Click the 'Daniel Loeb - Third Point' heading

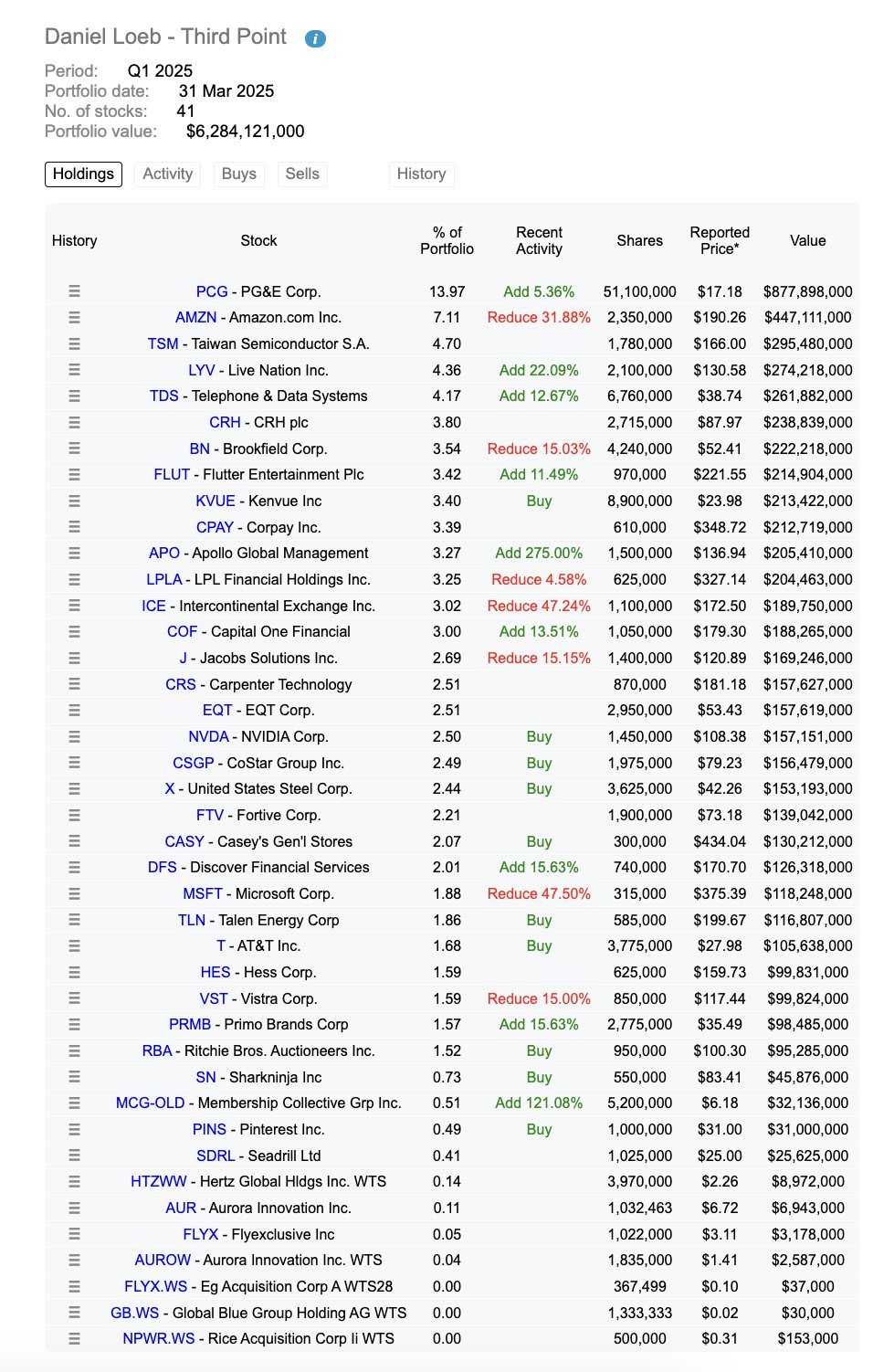point(165,37)
